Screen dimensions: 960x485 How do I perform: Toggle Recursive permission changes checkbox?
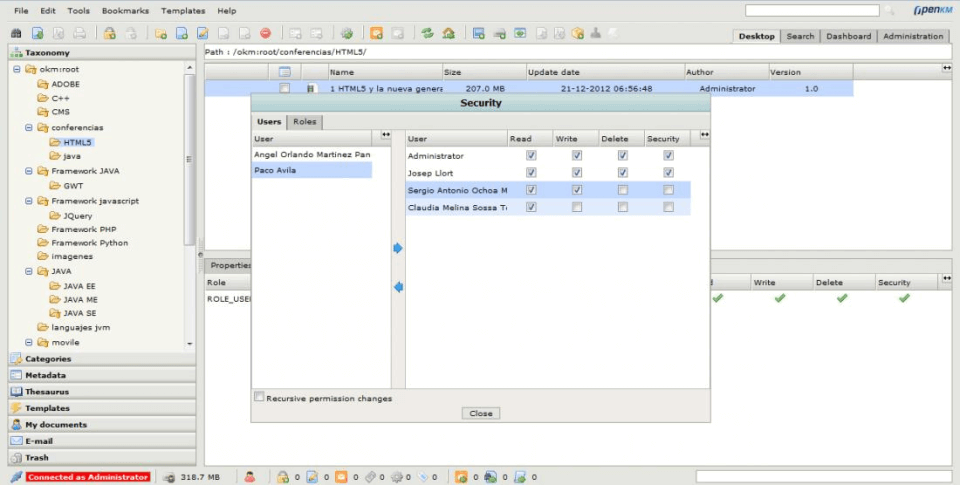pyautogui.click(x=260, y=397)
